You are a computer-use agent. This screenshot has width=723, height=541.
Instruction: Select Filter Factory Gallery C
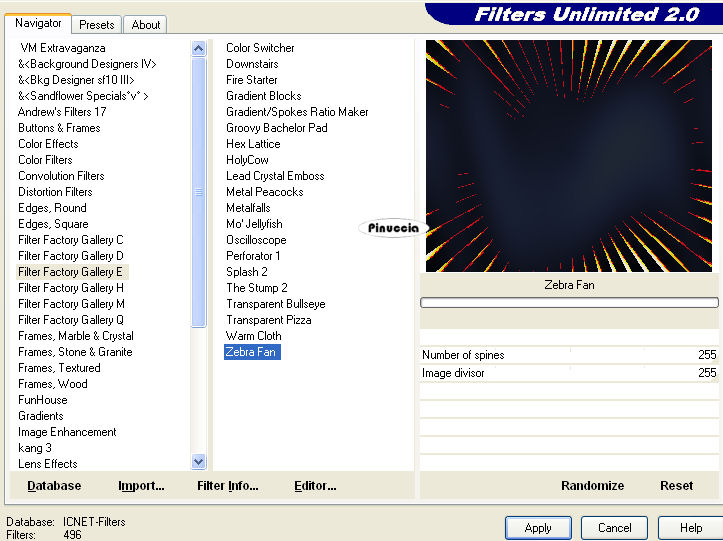coord(71,240)
